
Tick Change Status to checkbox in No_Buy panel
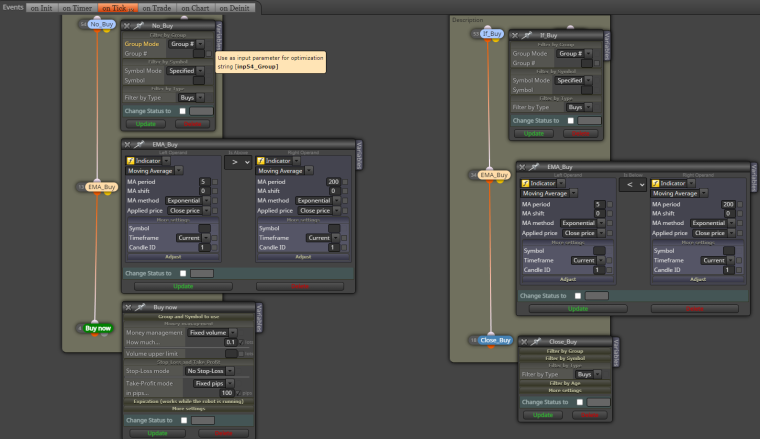click(183, 111)
